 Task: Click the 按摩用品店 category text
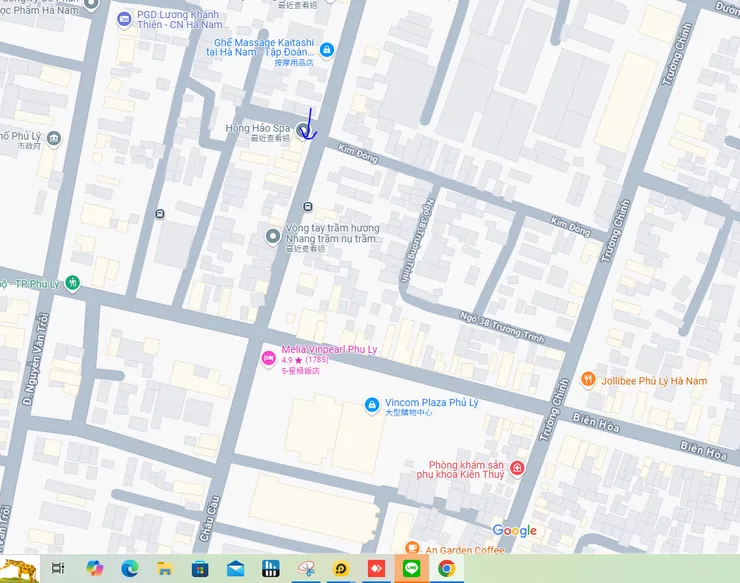294,62
